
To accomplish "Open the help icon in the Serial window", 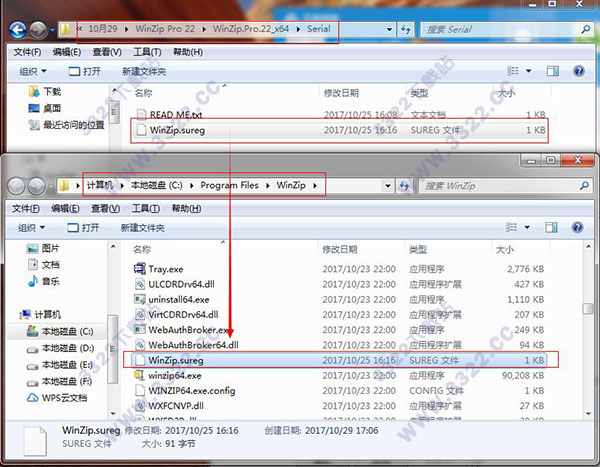I will [x=579, y=71].
